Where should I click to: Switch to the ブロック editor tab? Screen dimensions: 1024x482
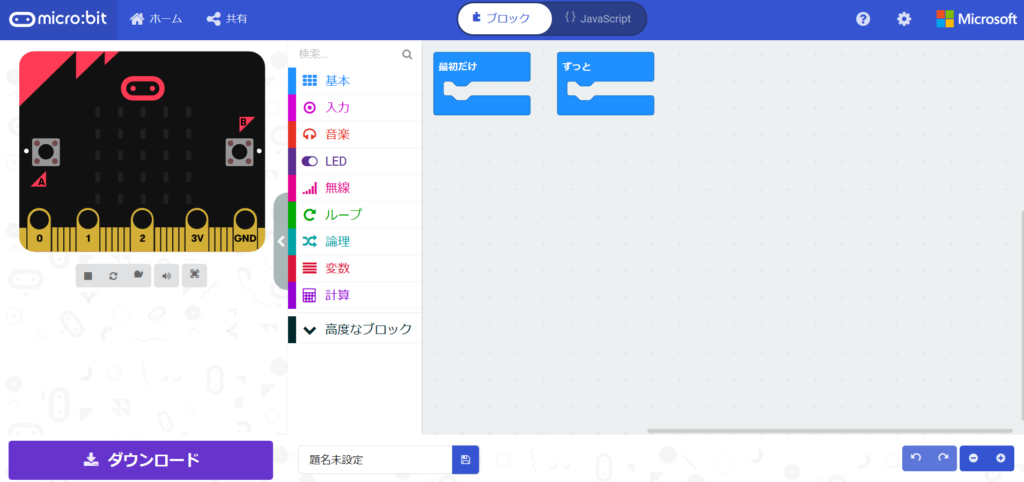pyautogui.click(x=504, y=19)
